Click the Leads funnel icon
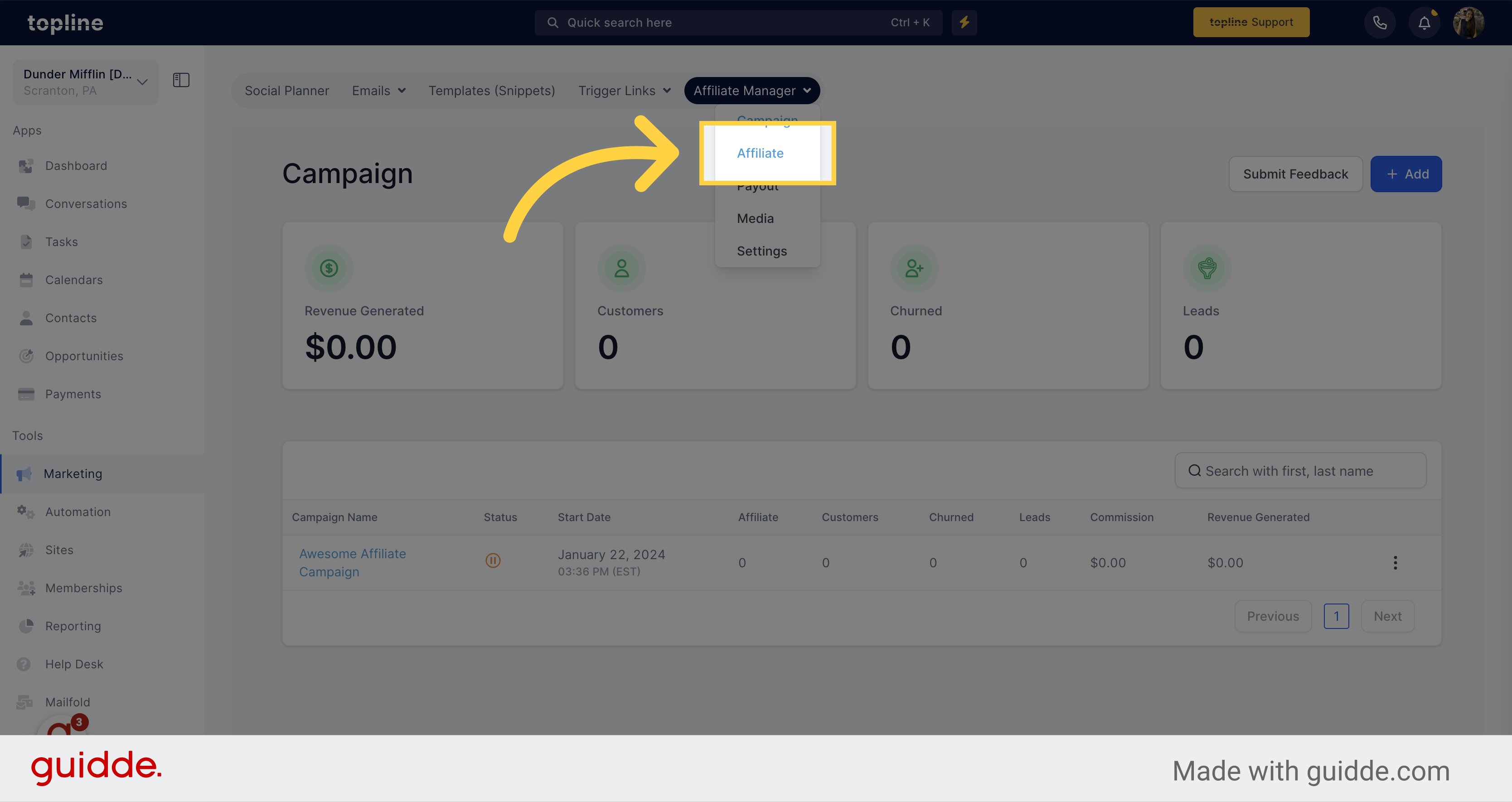Viewport: 1512px width, 802px height. point(1207,268)
